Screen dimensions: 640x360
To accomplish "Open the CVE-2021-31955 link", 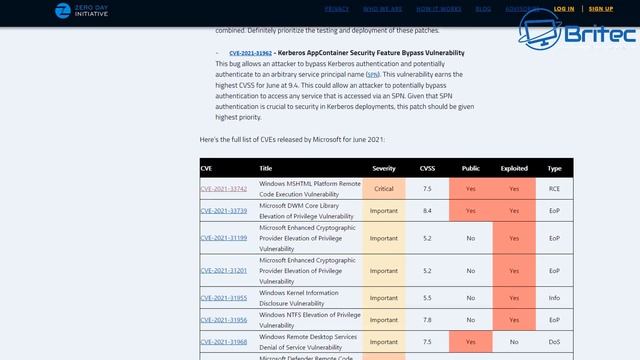I will [224, 298].
